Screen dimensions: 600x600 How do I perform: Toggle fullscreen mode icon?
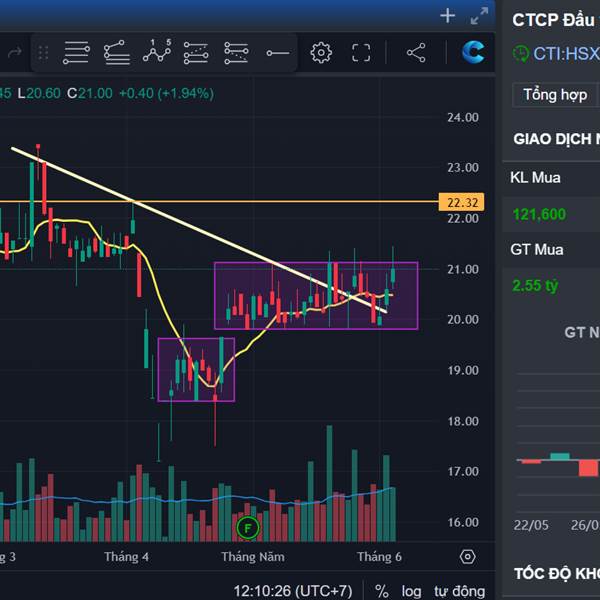[361, 52]
